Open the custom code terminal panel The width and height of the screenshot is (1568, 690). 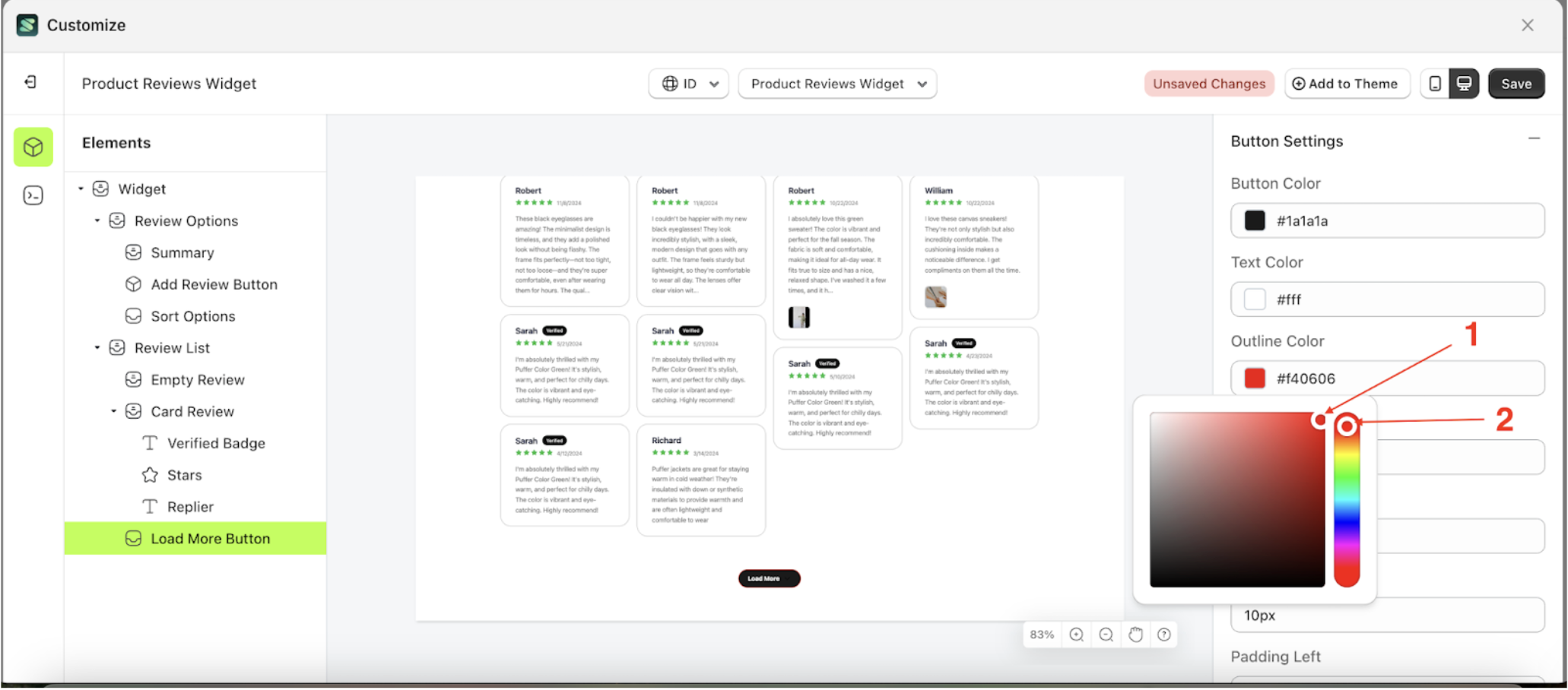point(33,195)
